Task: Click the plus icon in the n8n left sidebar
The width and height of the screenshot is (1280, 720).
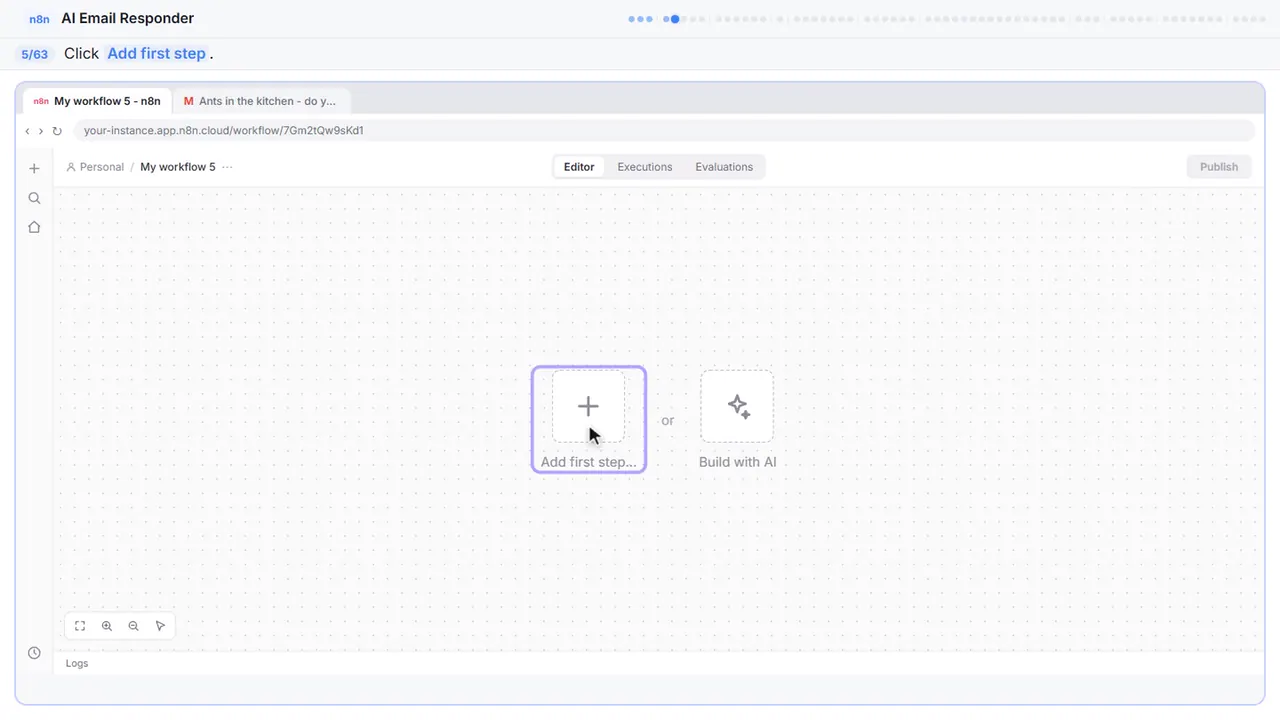Action: point(34,168)
